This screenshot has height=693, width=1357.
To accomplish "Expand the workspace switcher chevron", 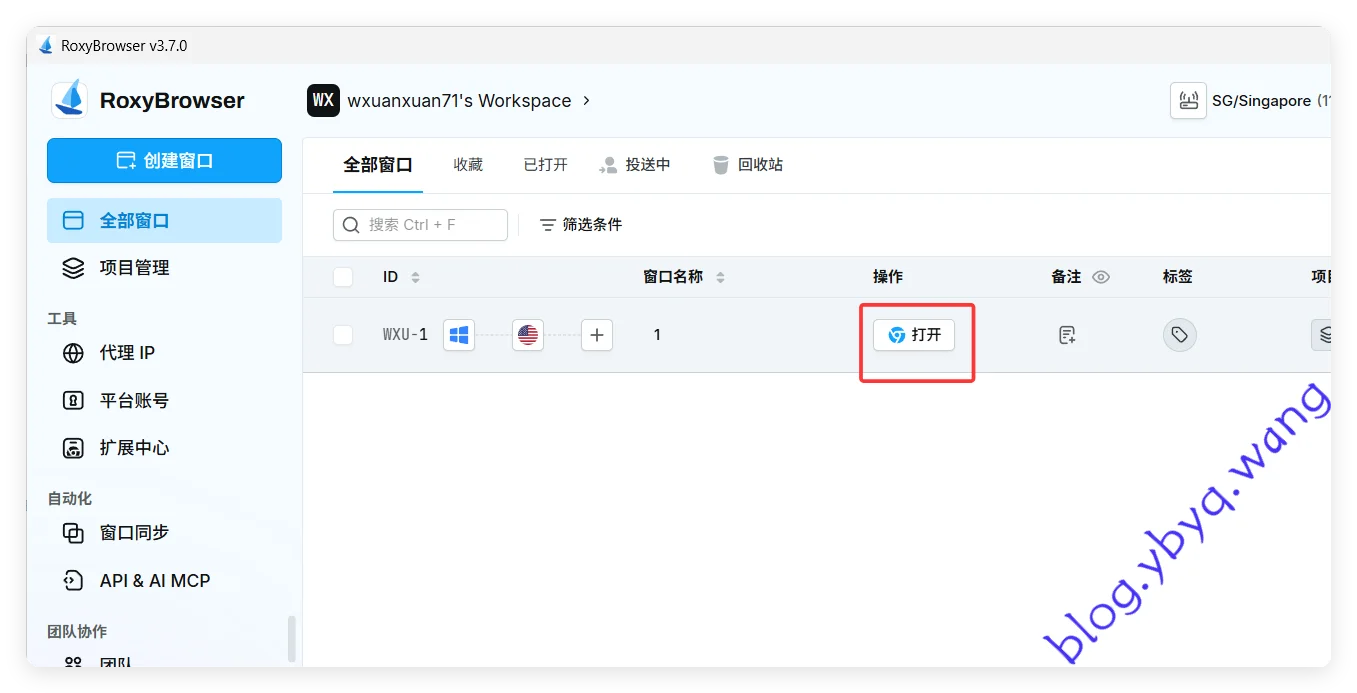I will pos(586,101).
